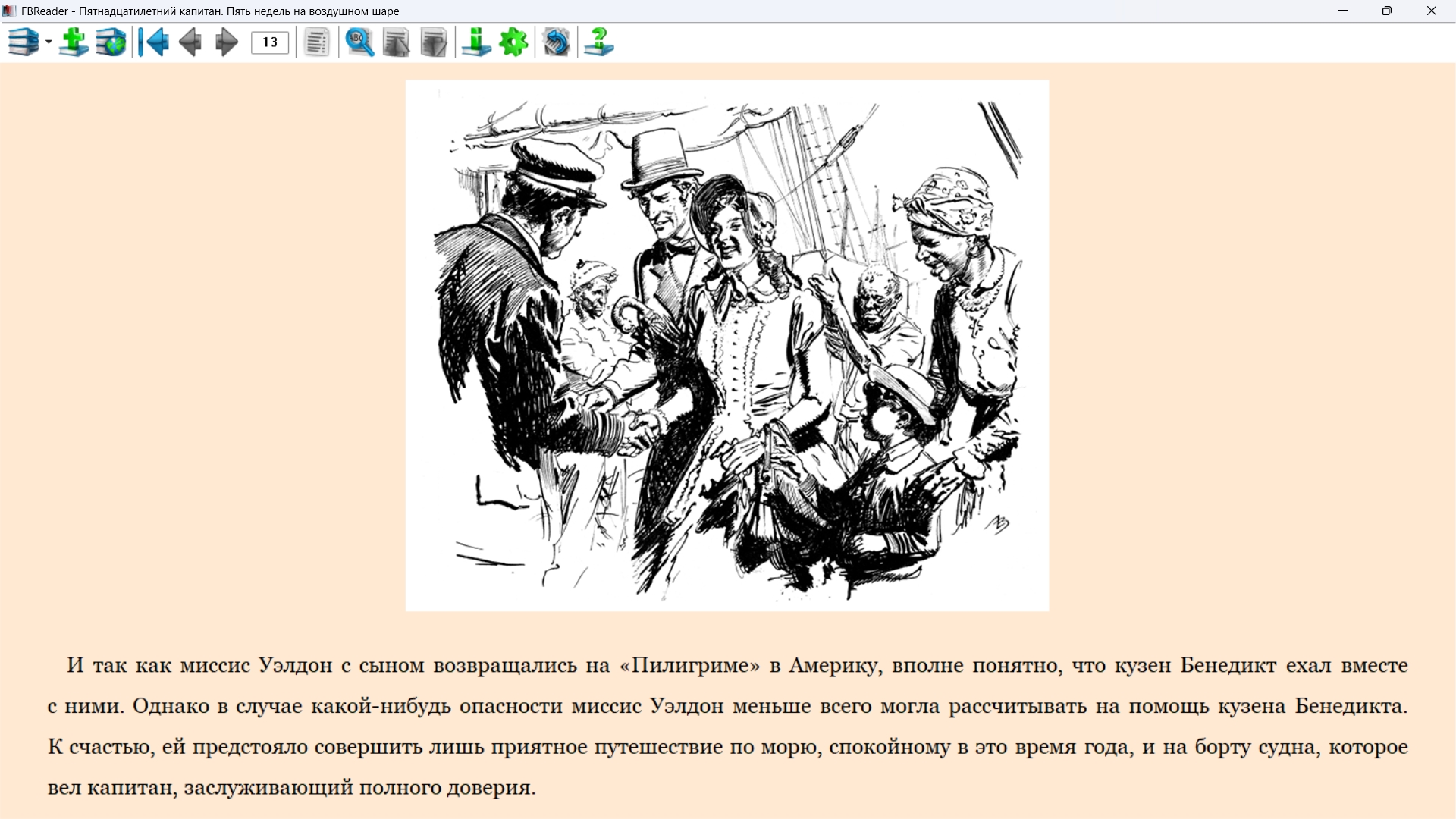Go to the start of the book
Screen dimensions: 1456x819
click(x=155, y=42)
